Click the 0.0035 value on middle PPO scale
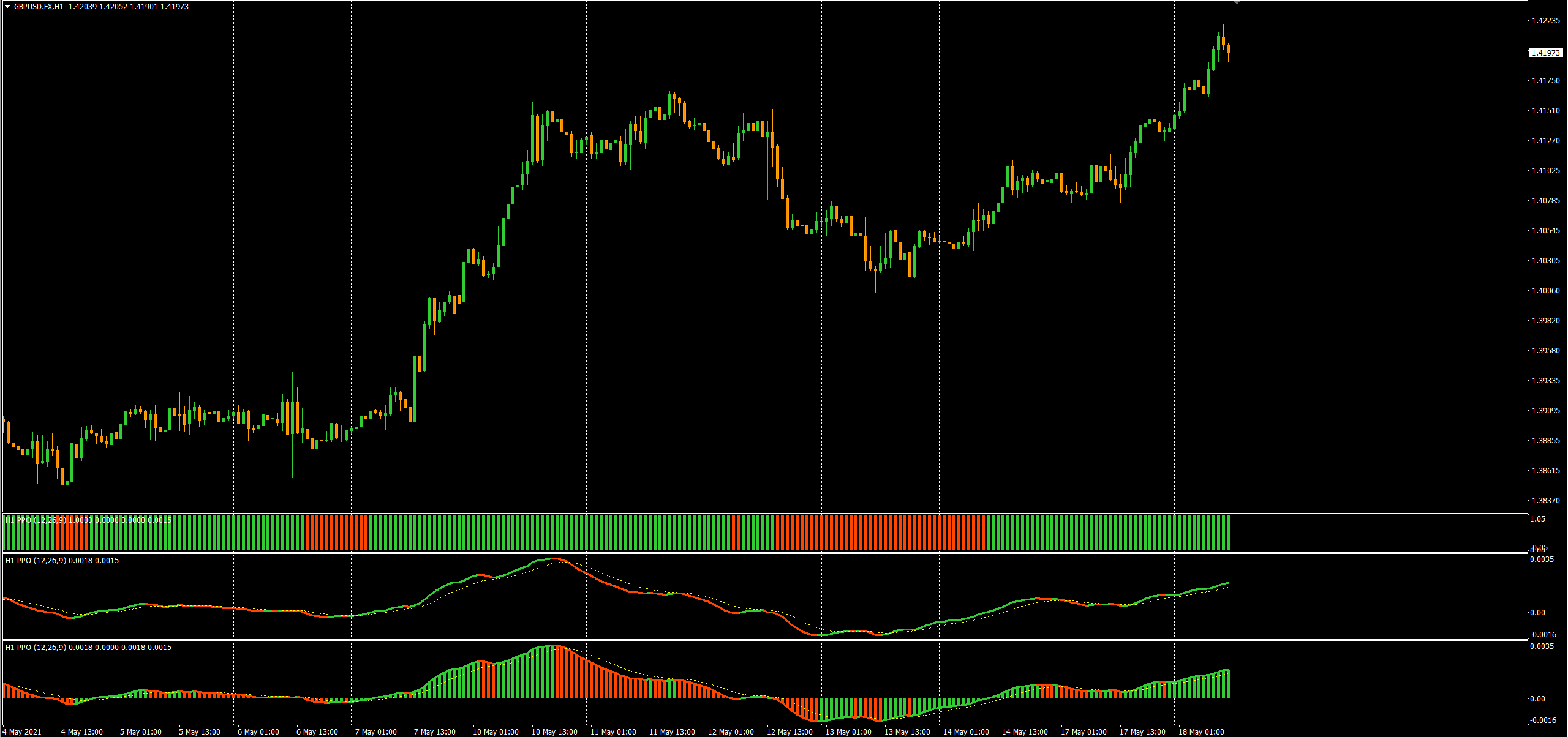 [1542, 559]
